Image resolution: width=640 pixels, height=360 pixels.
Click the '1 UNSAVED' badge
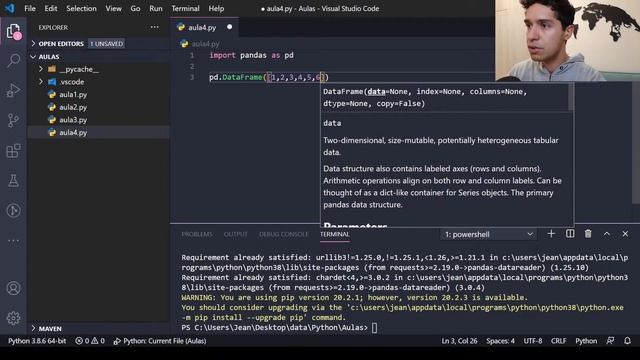pyautogui.click(x=106, y=43)
